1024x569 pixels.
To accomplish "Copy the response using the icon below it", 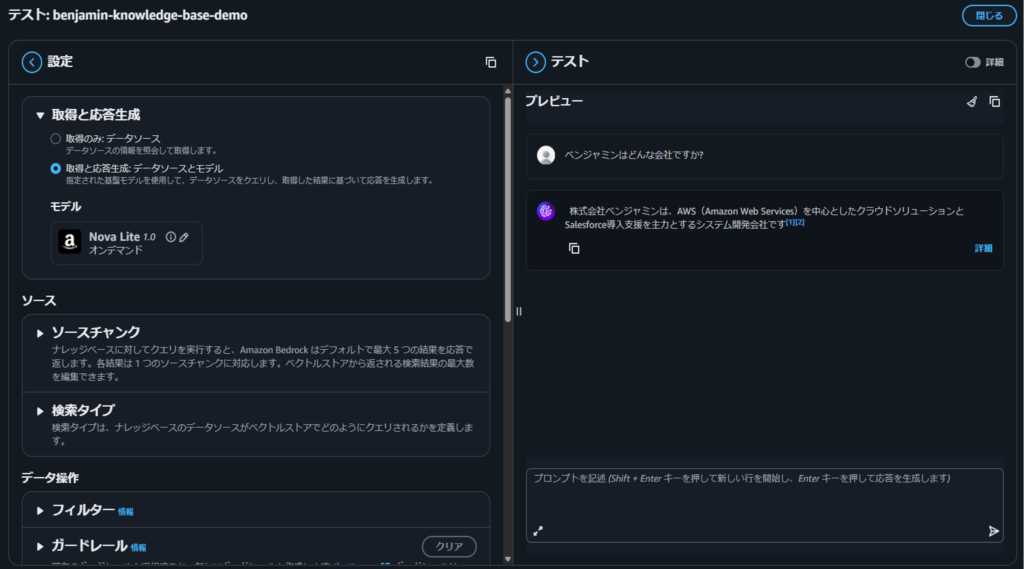I will coord(574,248).
